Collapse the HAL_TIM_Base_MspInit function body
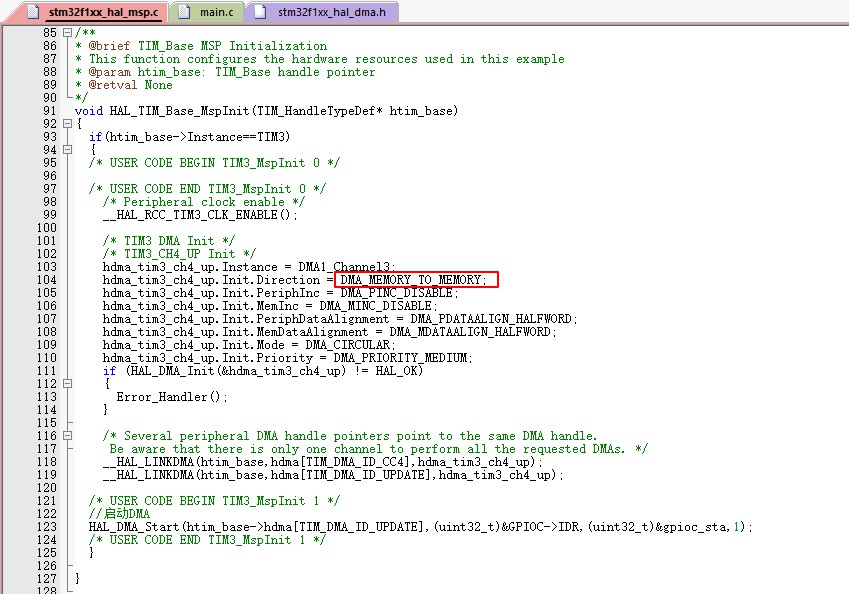 pos(66,123)
